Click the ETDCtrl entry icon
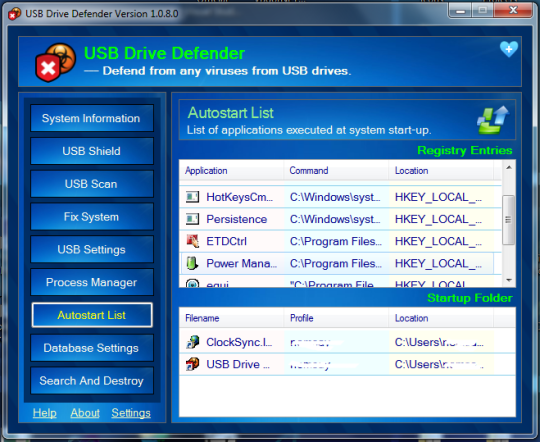The image size is (540, 442). pyautogui.click(x=192, y=241)
